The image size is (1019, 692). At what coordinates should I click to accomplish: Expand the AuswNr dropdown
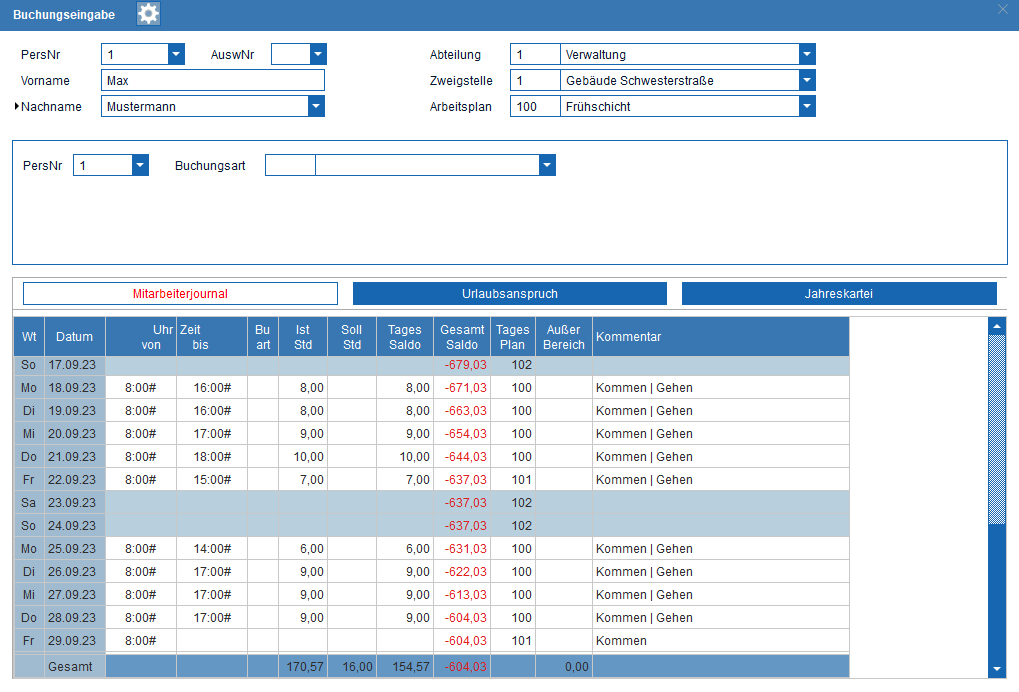pyautogui.click(x=318, y=54)
